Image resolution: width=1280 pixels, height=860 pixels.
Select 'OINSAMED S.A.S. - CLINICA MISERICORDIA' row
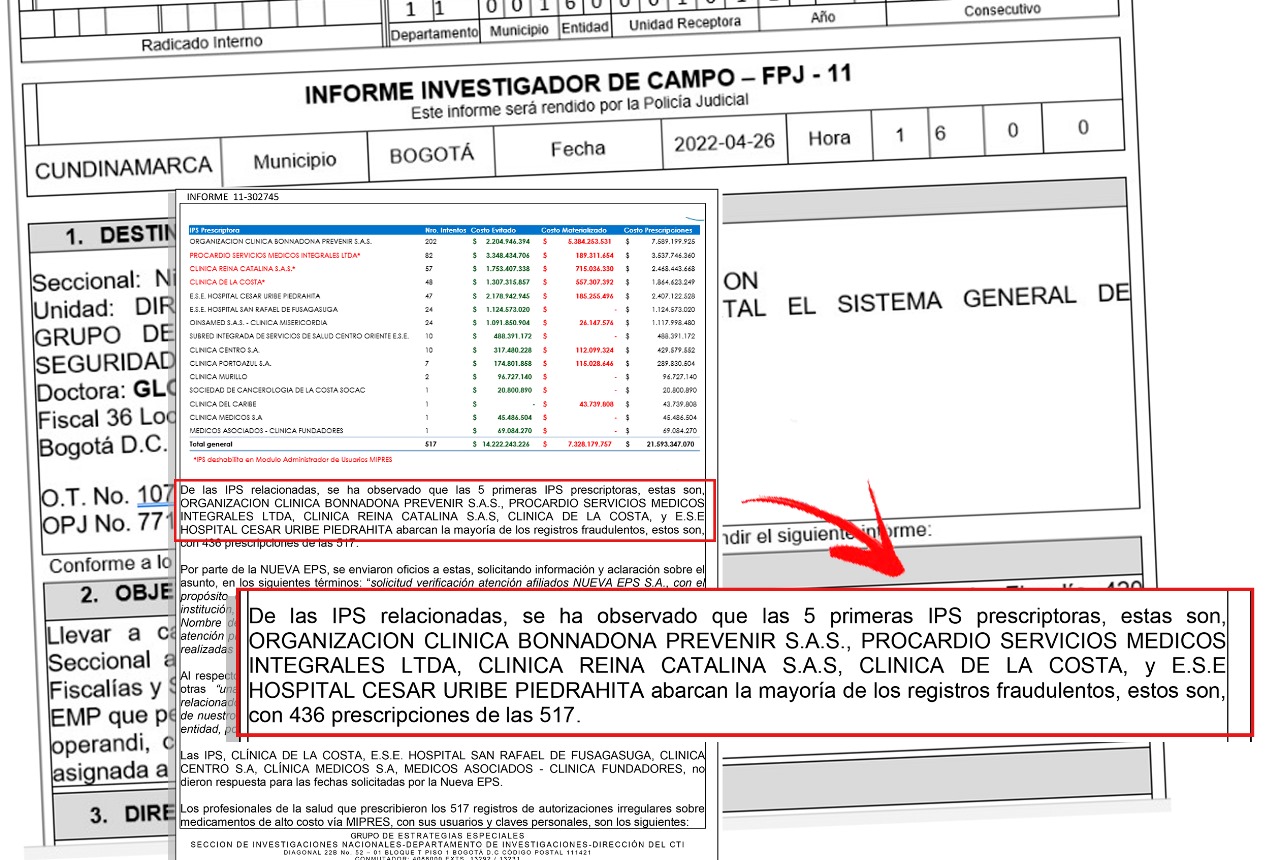click(442, 324)
